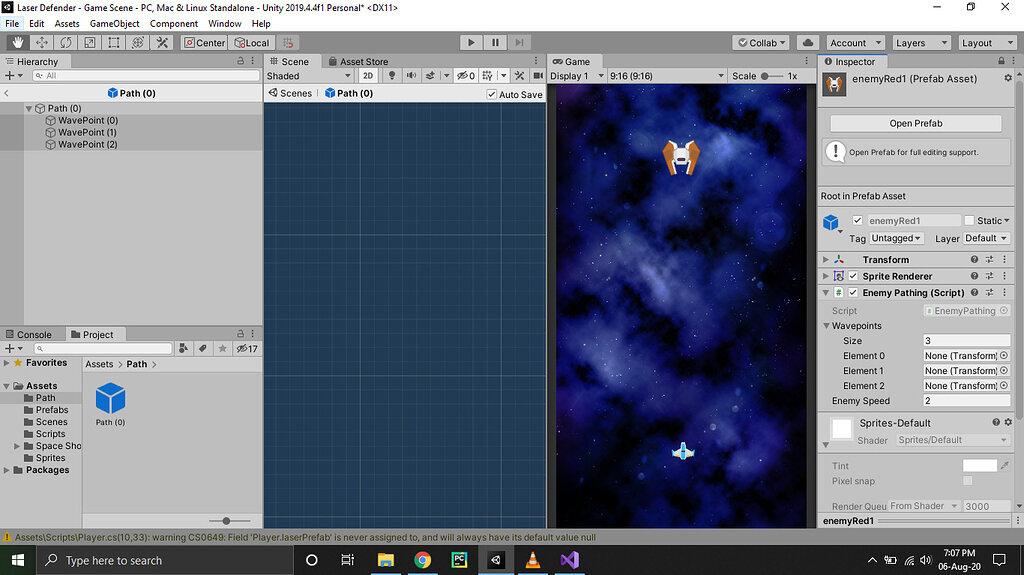Select the Hand tool in toolbar
This screenshot has height=575, width=1024.
click(x=17, y=43)
